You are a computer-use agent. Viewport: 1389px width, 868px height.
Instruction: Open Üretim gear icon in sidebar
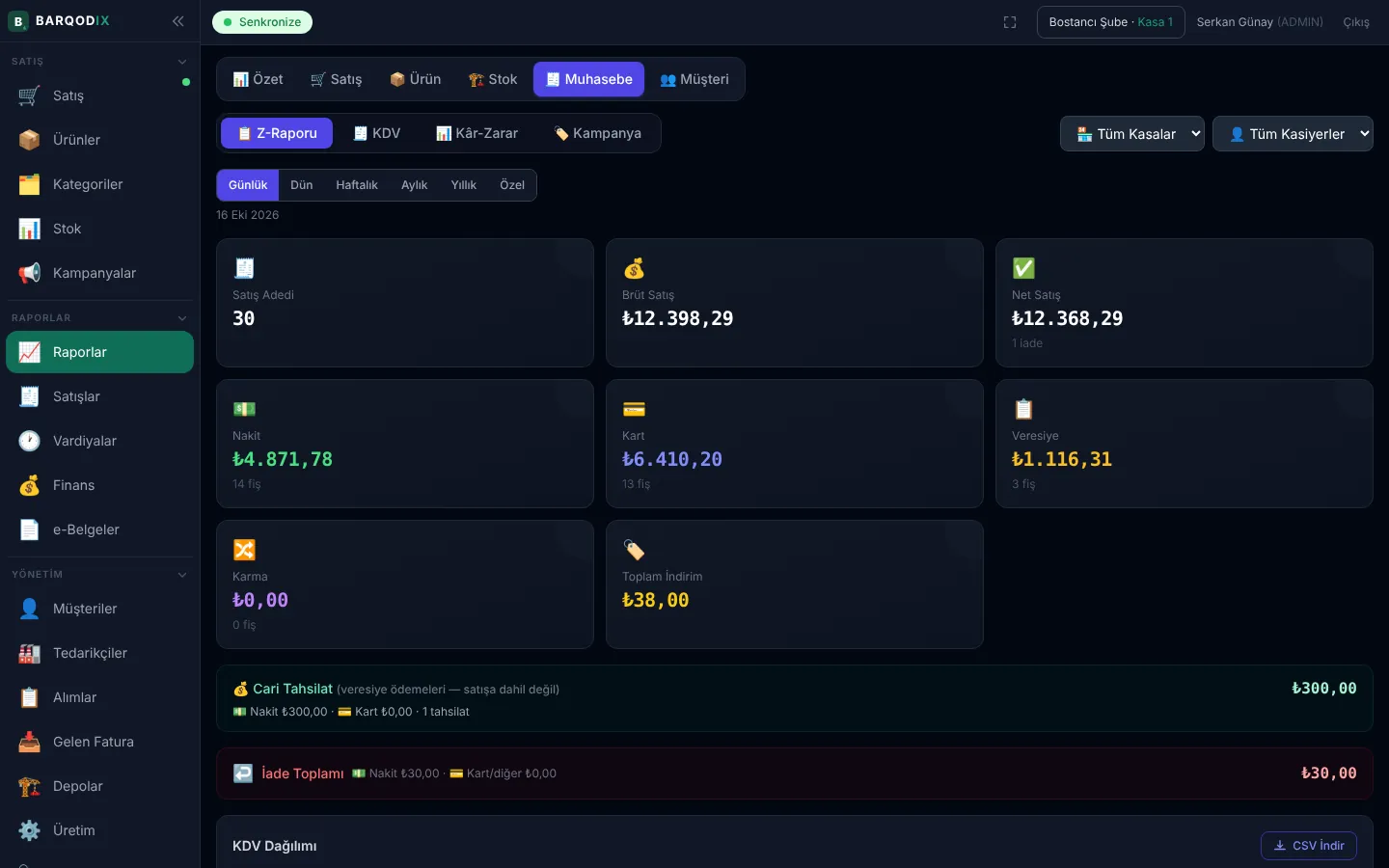(30, 830)
